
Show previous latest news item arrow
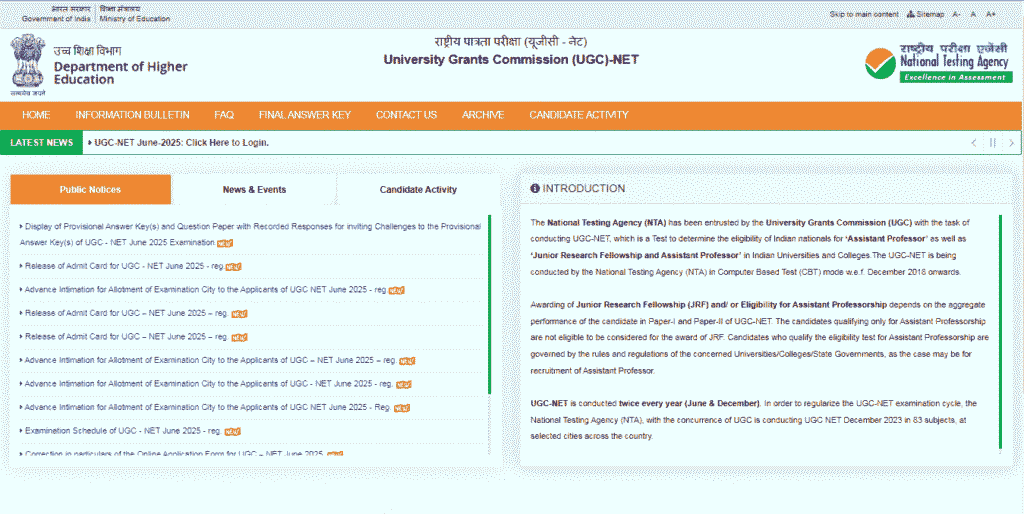coord(974,142)
